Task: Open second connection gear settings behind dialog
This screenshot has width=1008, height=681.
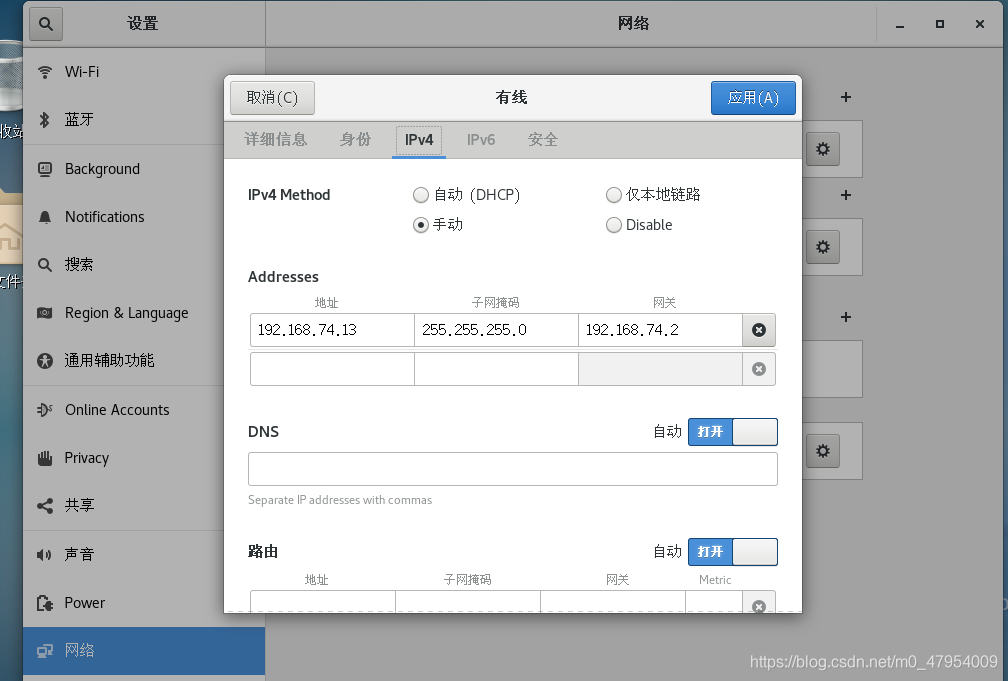Action: point(823,247)
